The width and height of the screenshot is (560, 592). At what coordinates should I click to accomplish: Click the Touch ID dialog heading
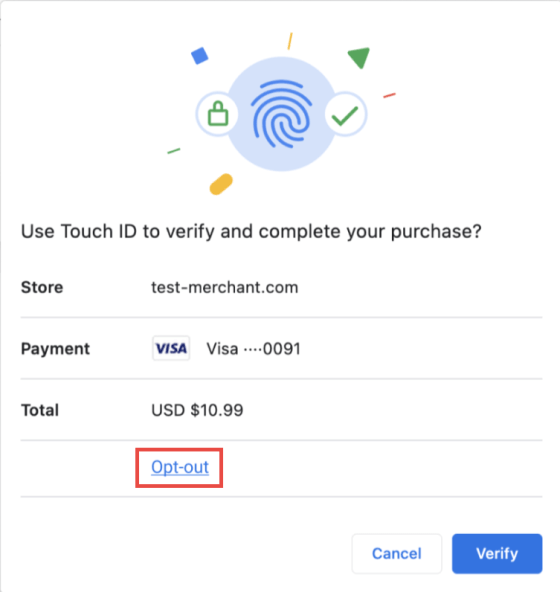(251, 231)
